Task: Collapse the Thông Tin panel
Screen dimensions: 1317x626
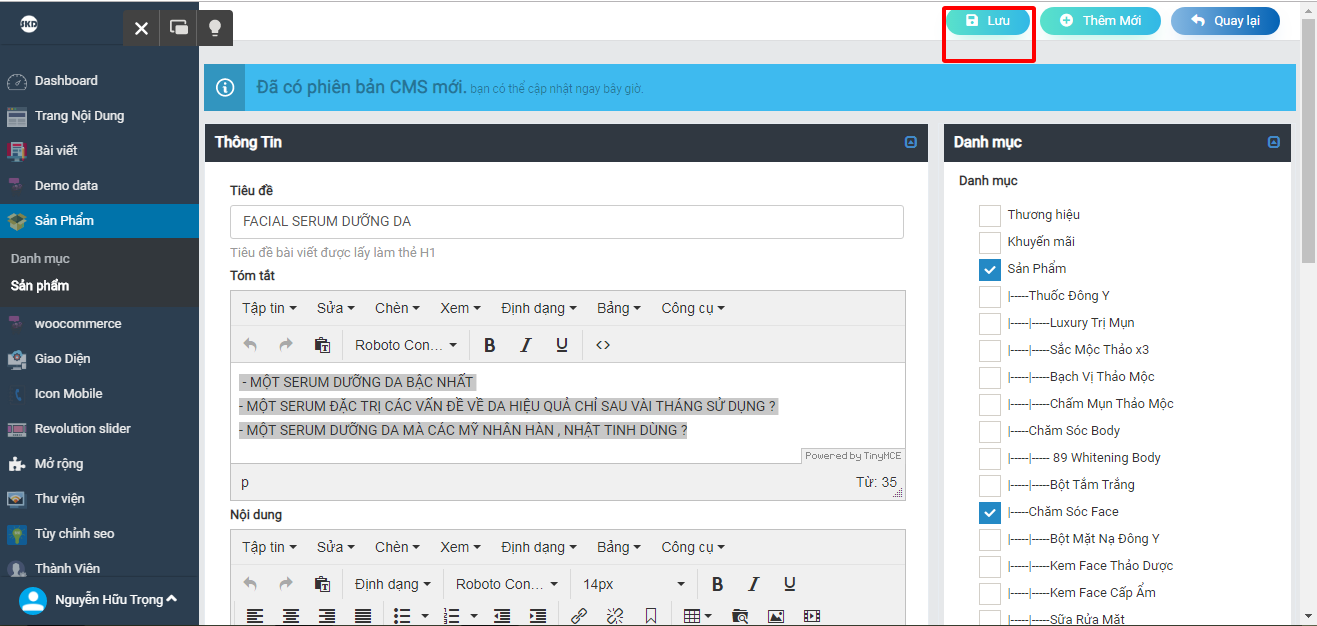Action: click(x=910, y=142)
